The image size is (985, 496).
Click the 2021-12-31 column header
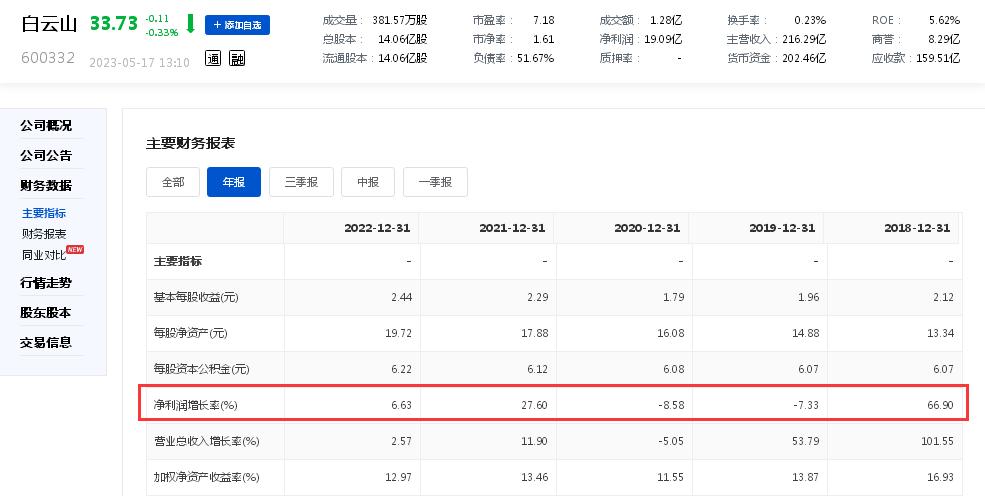[512, 228]
